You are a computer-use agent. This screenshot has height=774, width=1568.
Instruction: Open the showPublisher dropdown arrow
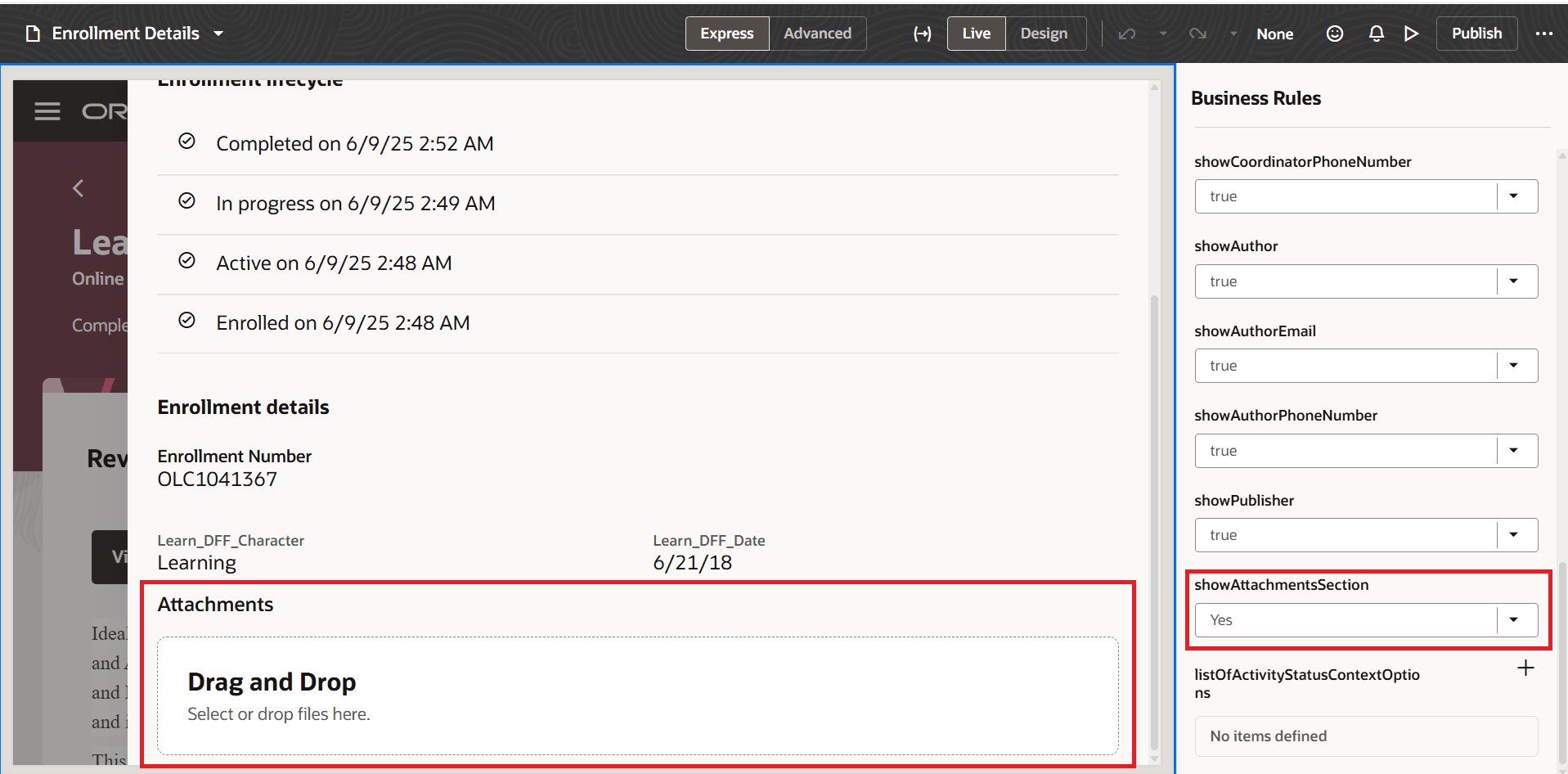[x=1514, y=535]
